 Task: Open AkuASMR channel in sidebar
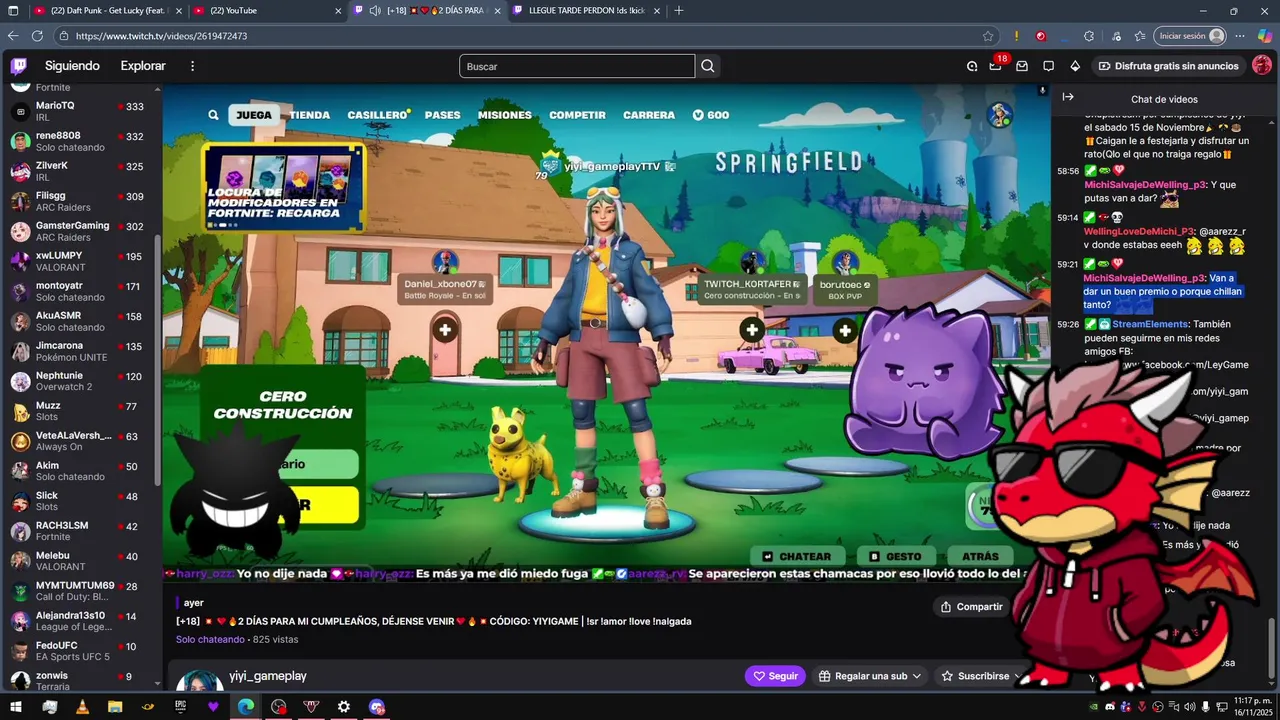80,321
